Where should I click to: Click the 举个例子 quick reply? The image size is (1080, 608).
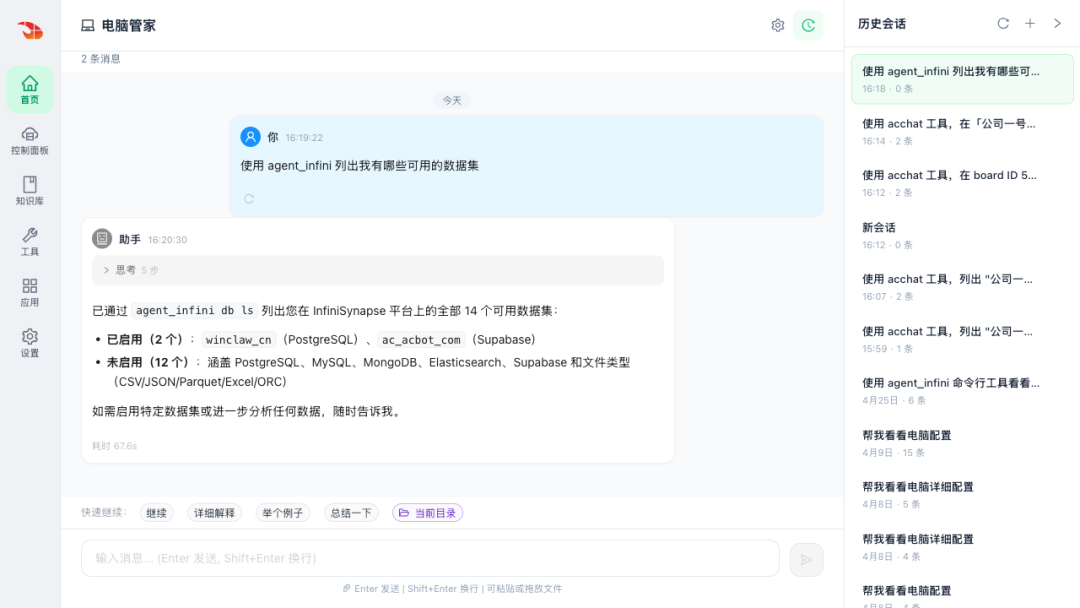pyautogui.click(x=282, y=513)
